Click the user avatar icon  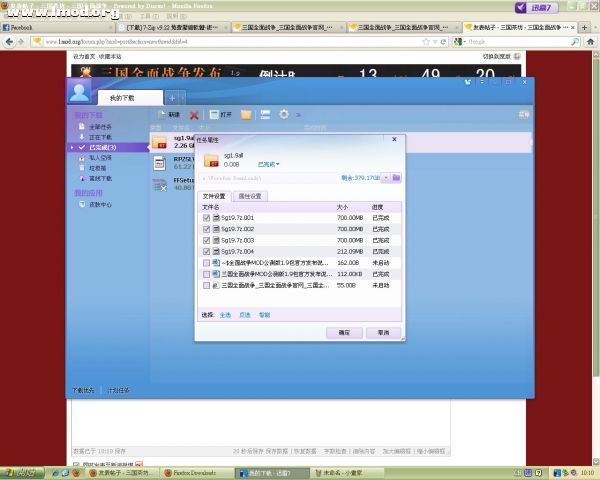click(x=78, y=93)
